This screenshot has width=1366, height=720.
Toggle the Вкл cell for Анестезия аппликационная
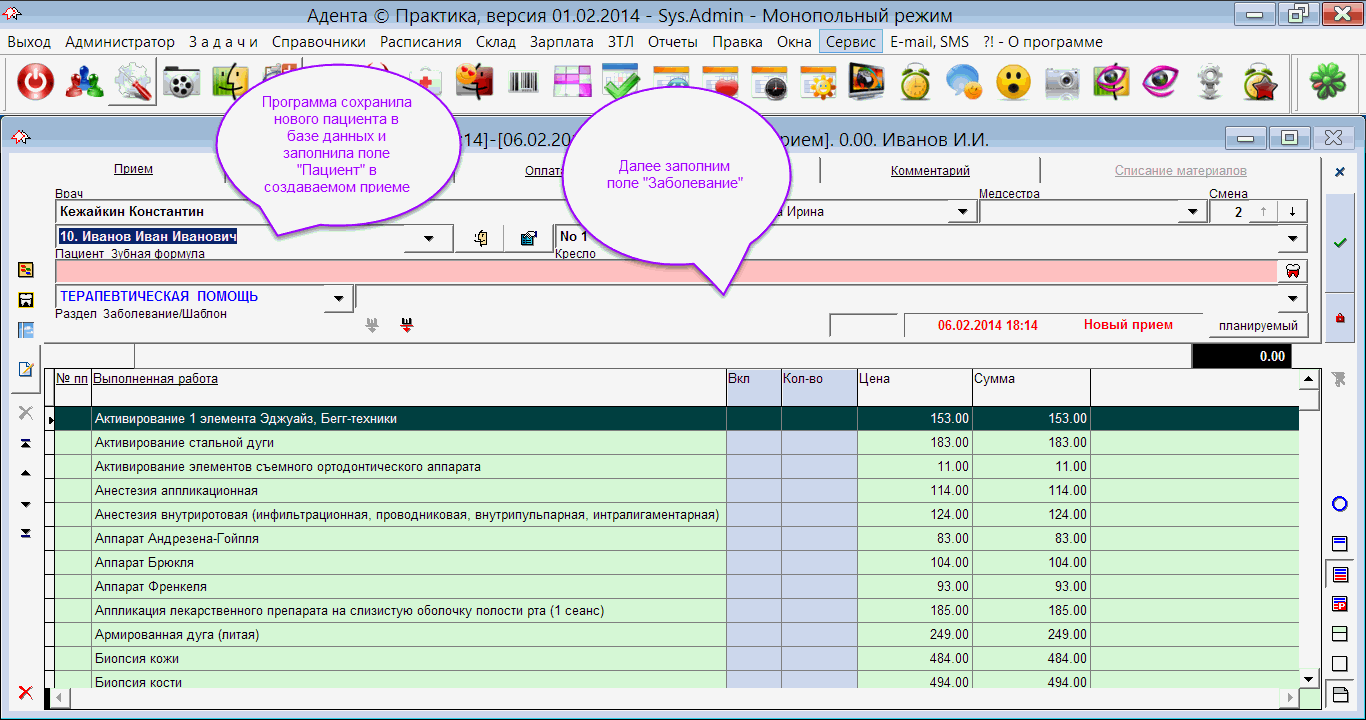[753, 491]
